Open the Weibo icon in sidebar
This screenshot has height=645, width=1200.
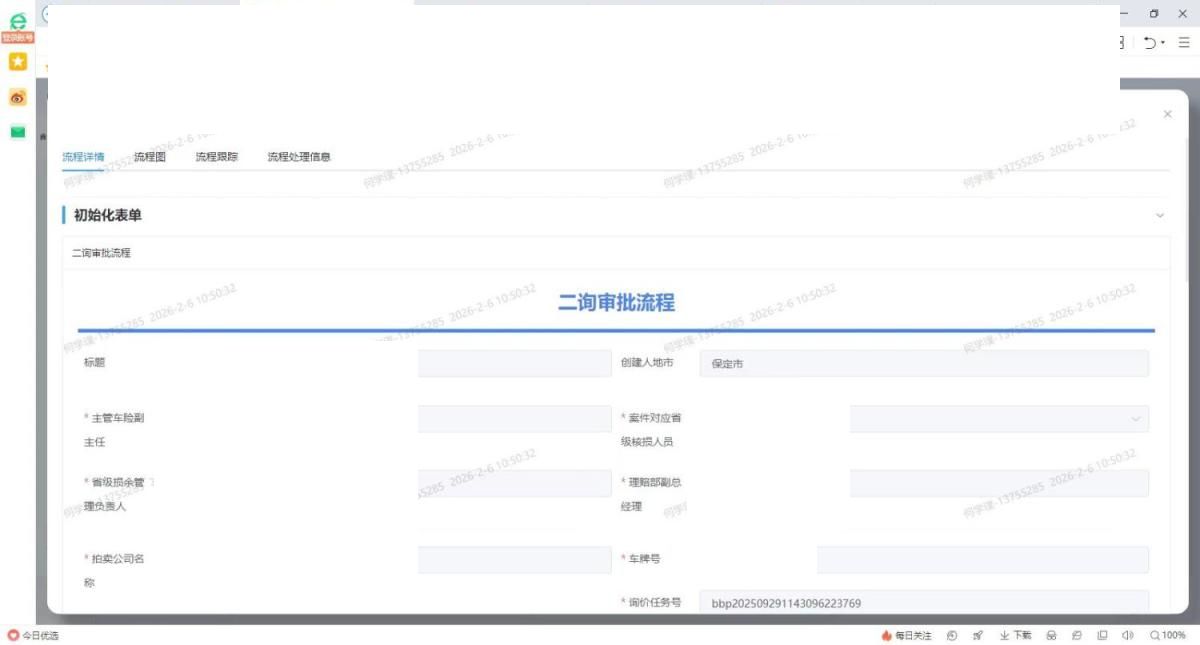point(17,97)
